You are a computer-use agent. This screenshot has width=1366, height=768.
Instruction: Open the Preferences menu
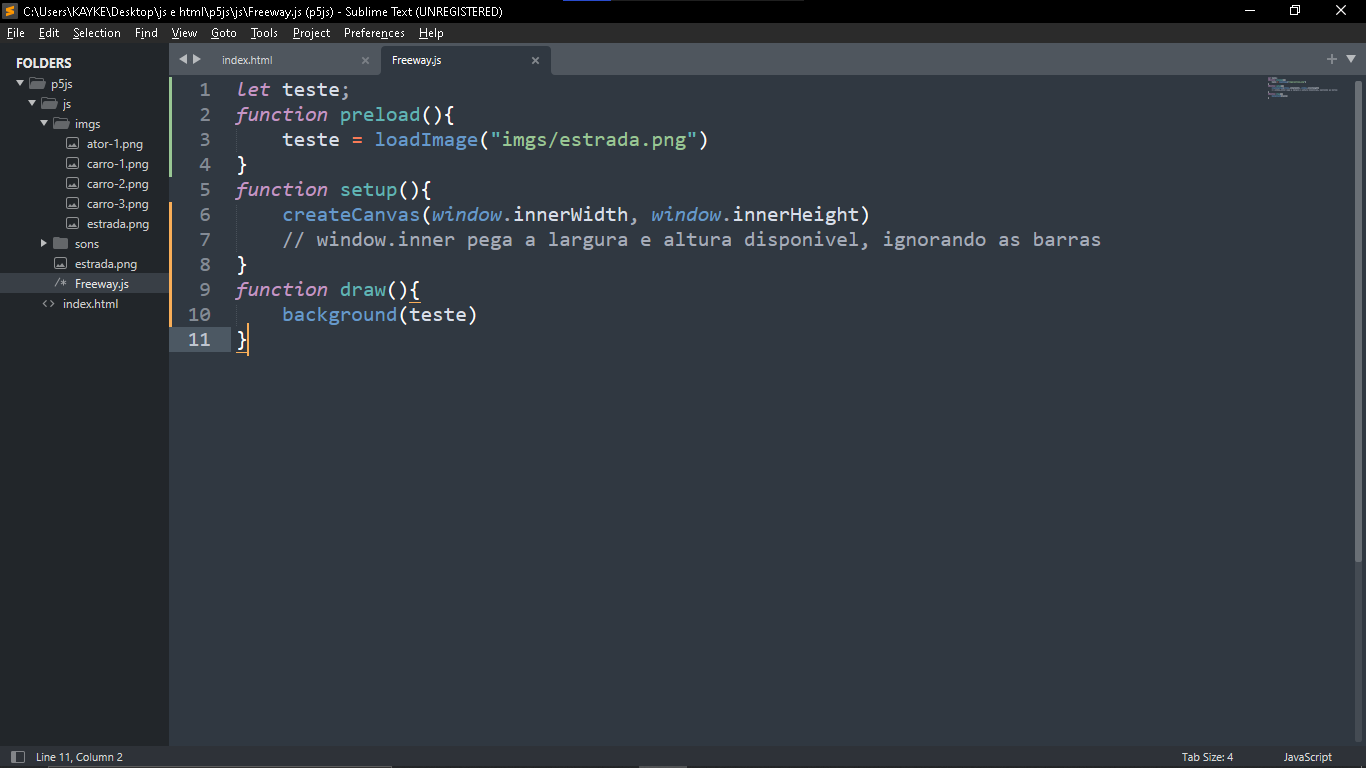[374, 33]
